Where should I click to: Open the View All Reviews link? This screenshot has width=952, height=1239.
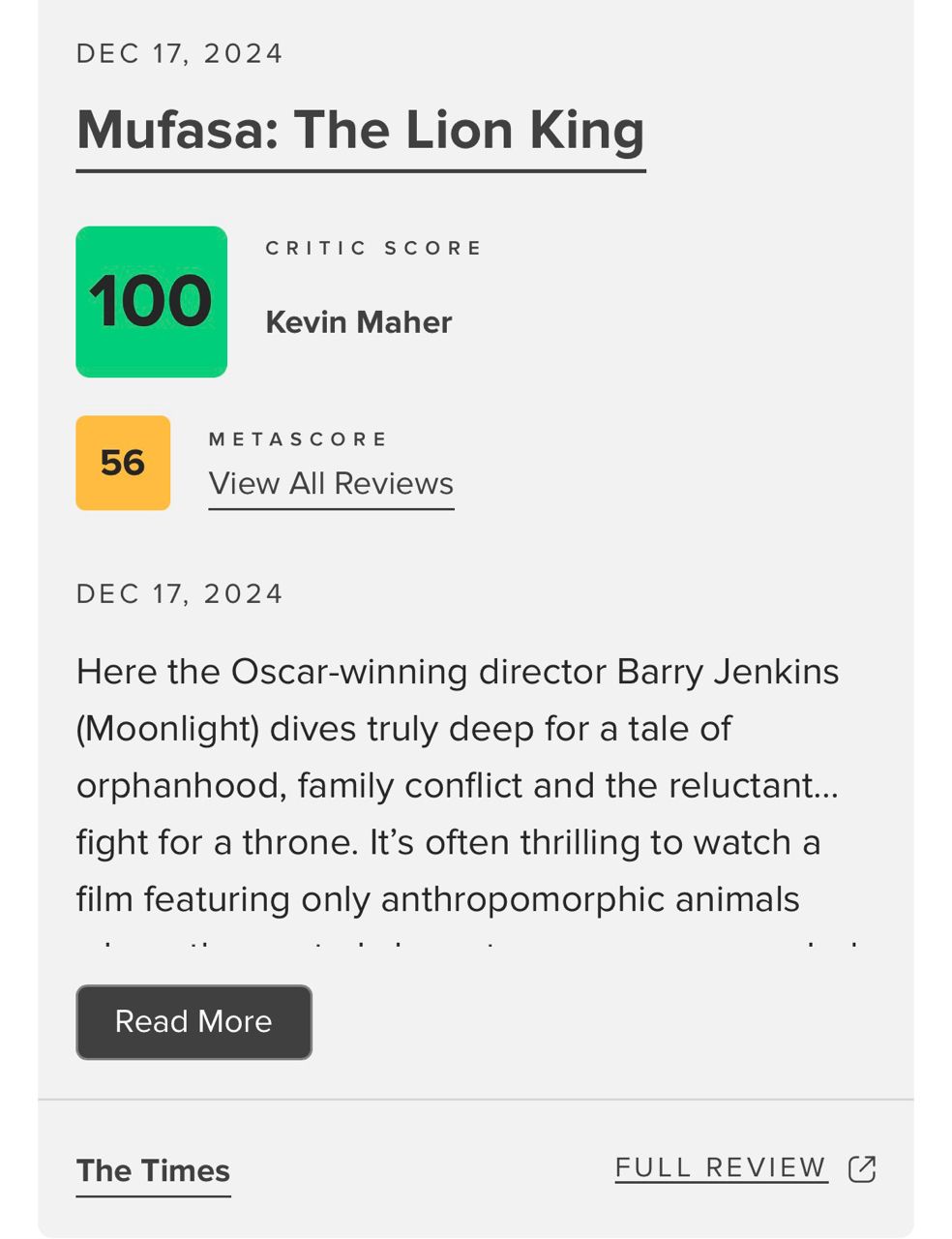point(331,483)
